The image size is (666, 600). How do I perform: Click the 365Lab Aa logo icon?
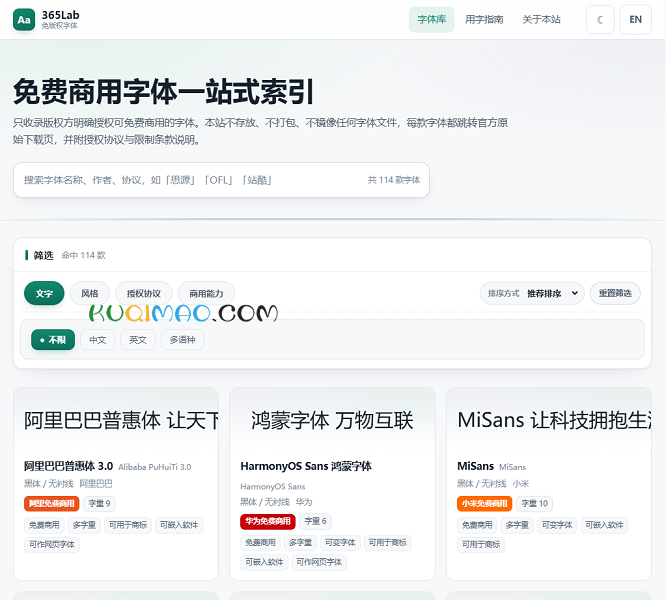tap(24, 20)
